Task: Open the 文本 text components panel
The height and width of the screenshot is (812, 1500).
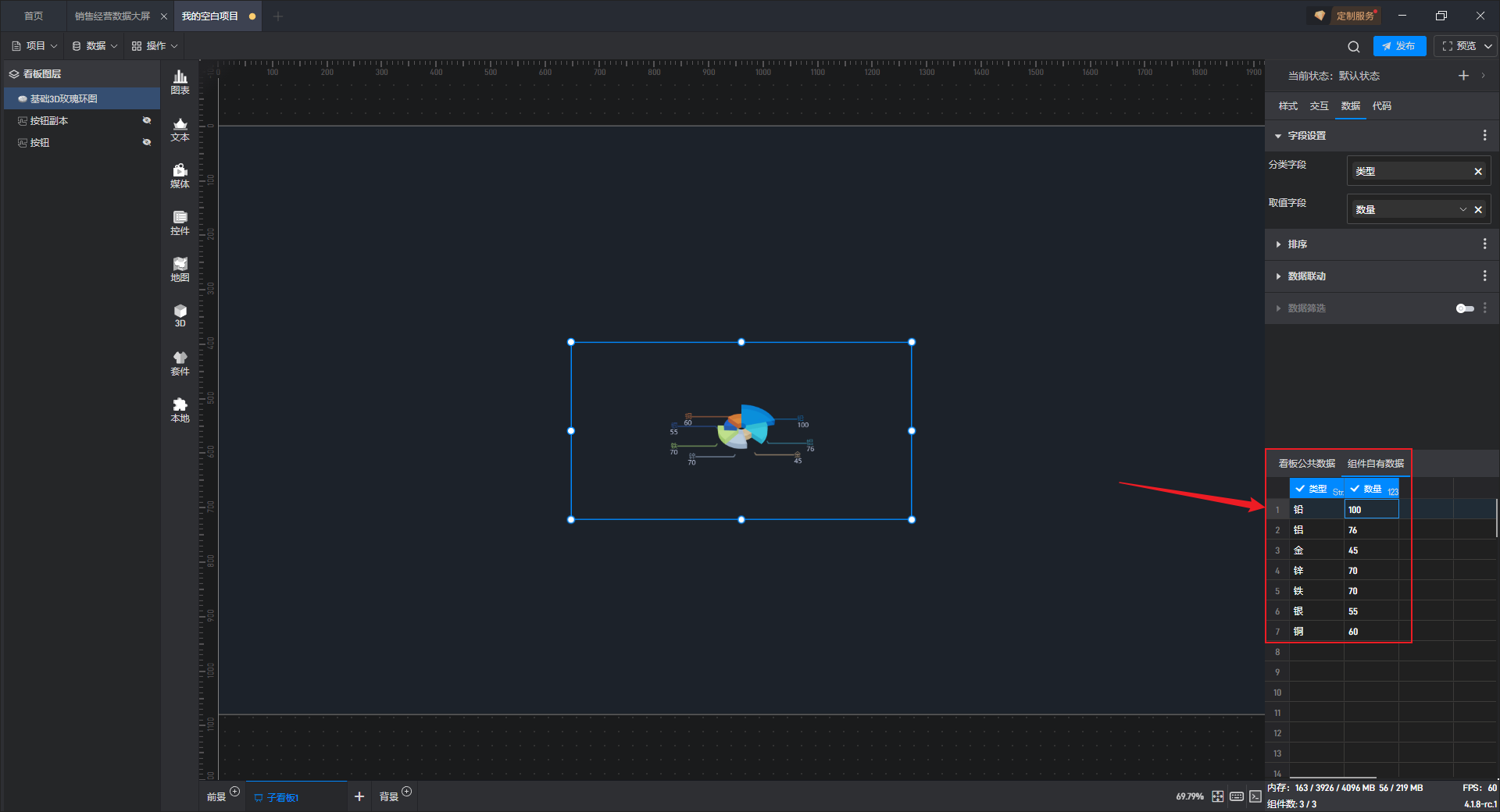Action: coord(180,129)
